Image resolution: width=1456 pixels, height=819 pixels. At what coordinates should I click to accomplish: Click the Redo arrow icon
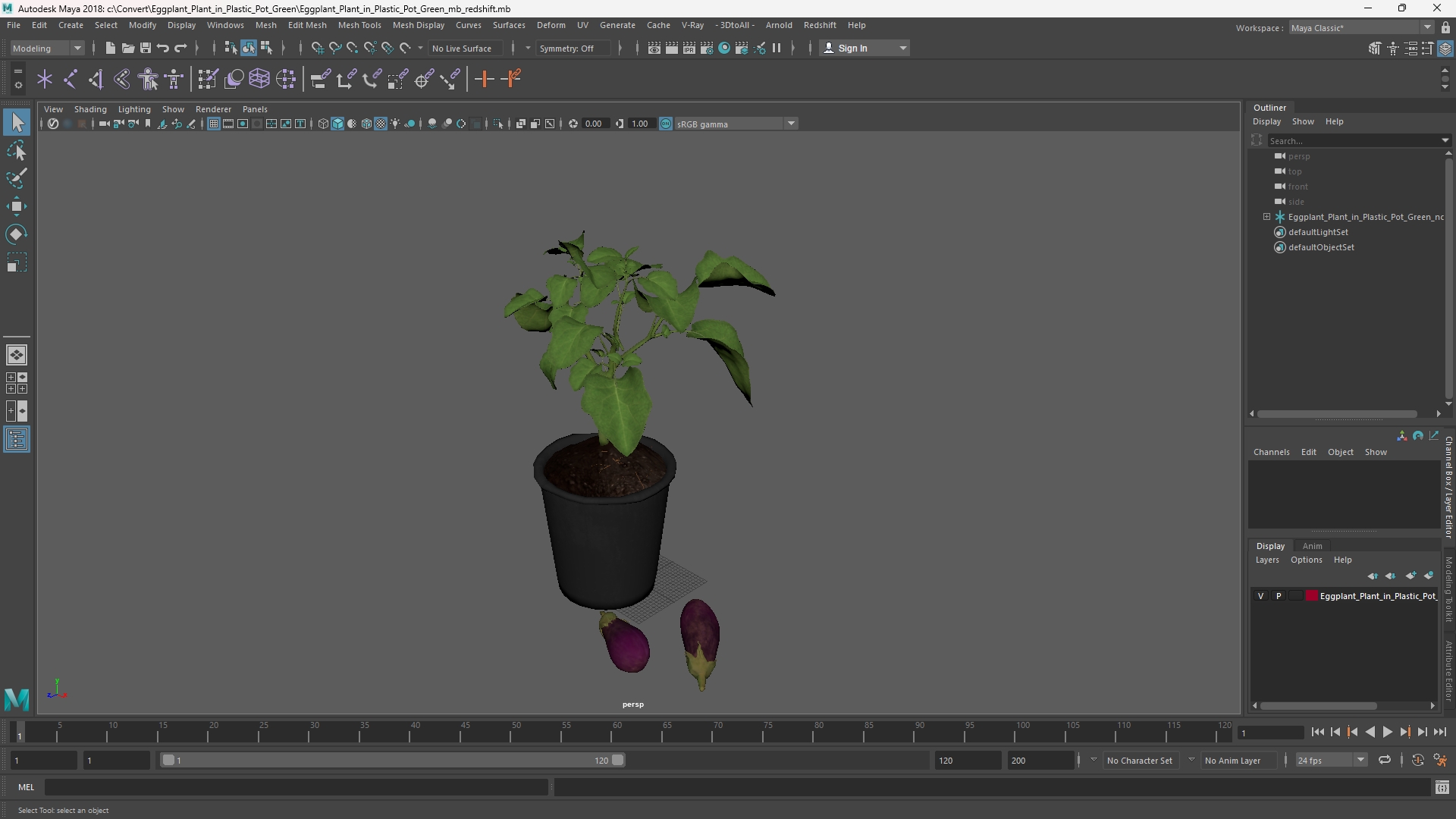[180, 48]
